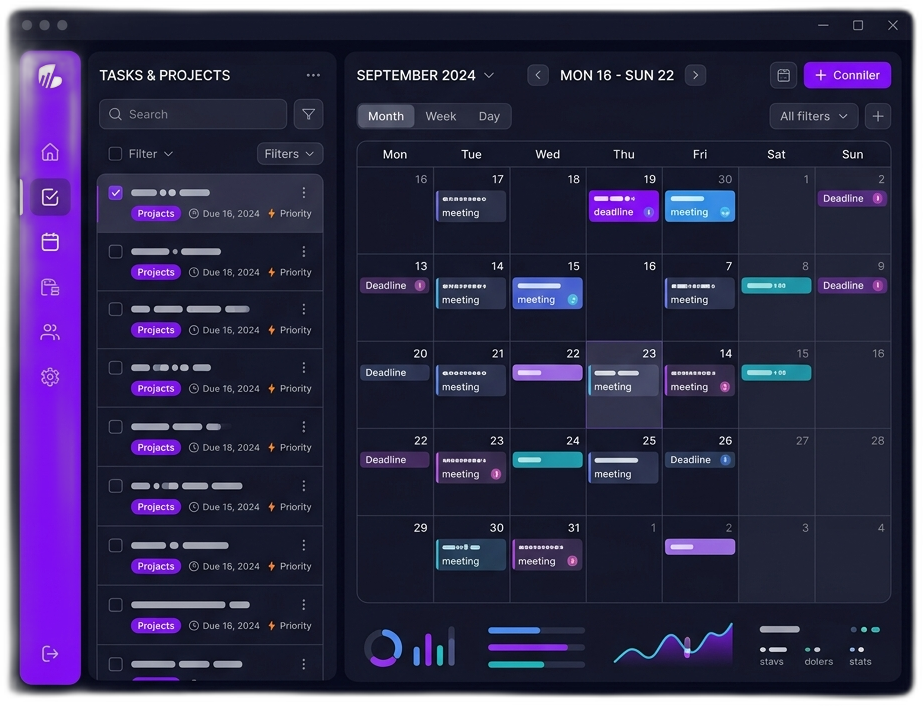This screenshot has height=706, width=923.
Task: Select the Tasks checkmark icon in sidebar
Action: pos(50,197)
